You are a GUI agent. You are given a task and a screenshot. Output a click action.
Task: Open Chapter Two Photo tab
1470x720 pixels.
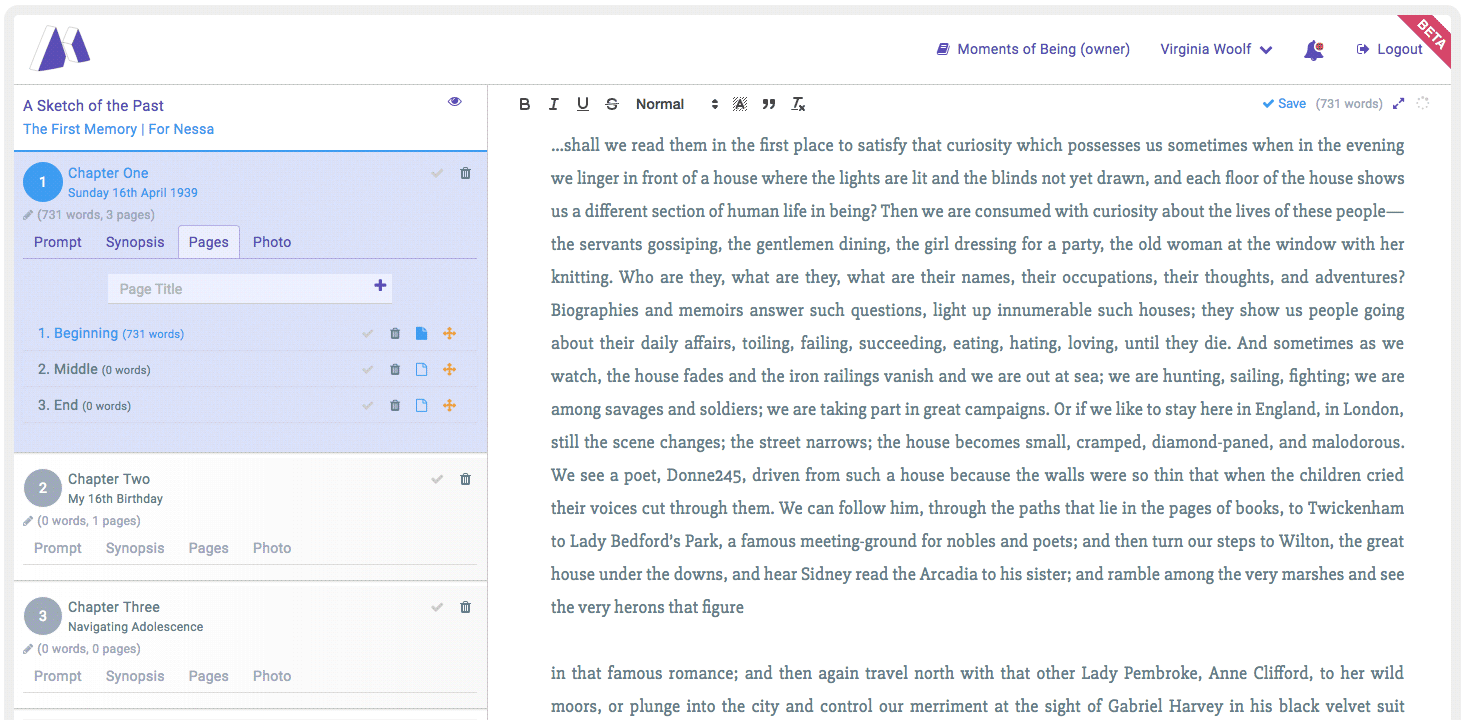(272, 548)
